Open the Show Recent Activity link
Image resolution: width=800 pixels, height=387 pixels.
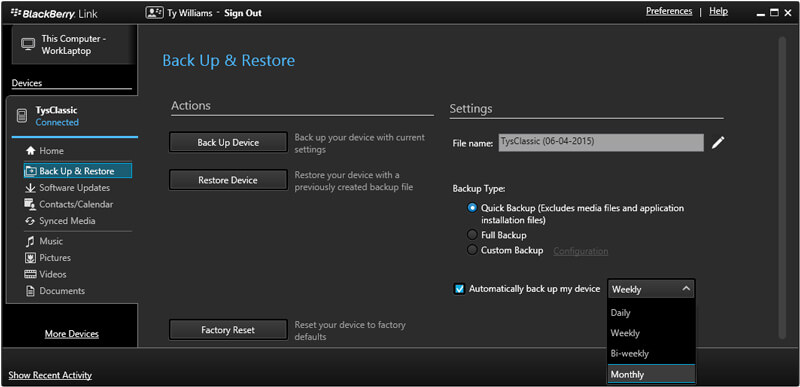click(x=50, y=375)
